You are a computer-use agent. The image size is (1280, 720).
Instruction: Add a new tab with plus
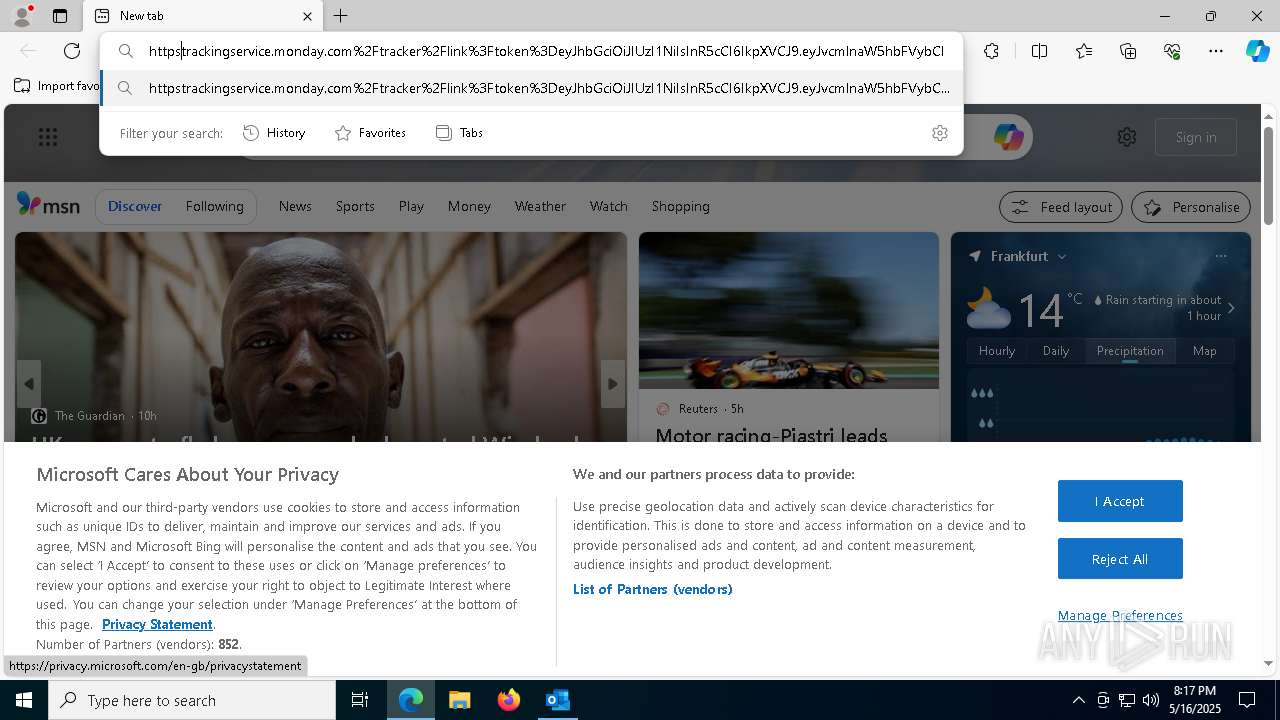point(341,16)
